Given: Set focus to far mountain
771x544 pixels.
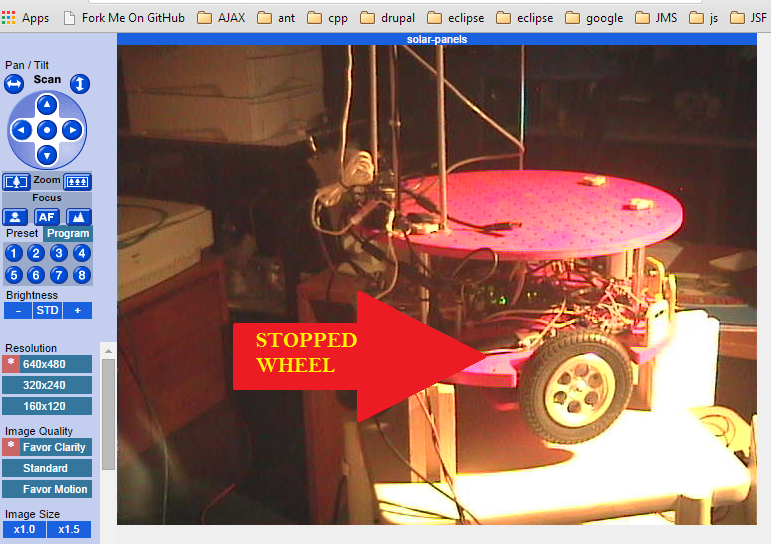Looking at the screenshot, I should point(79,217).
